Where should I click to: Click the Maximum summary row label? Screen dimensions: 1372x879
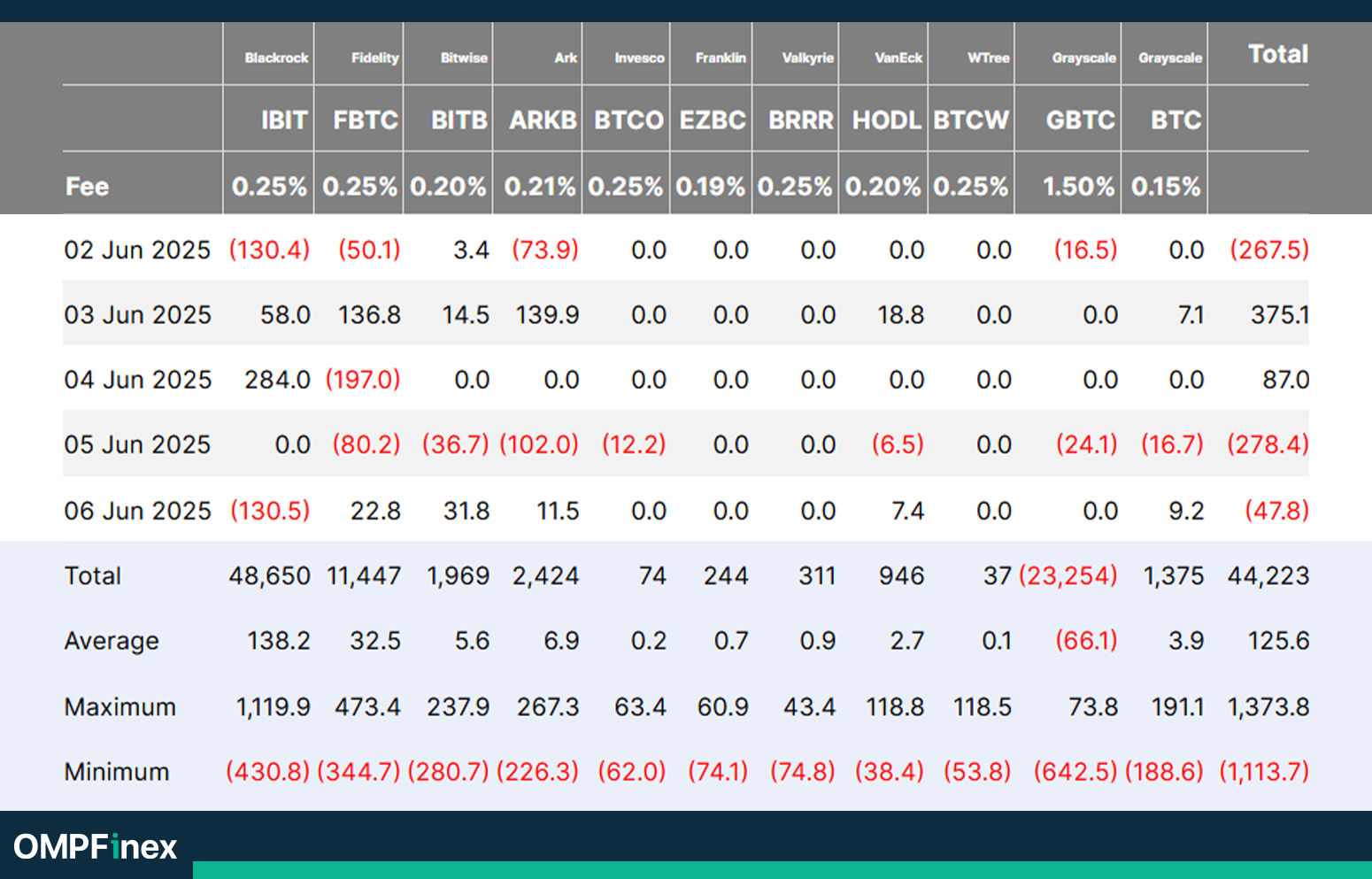pos(119,707)
